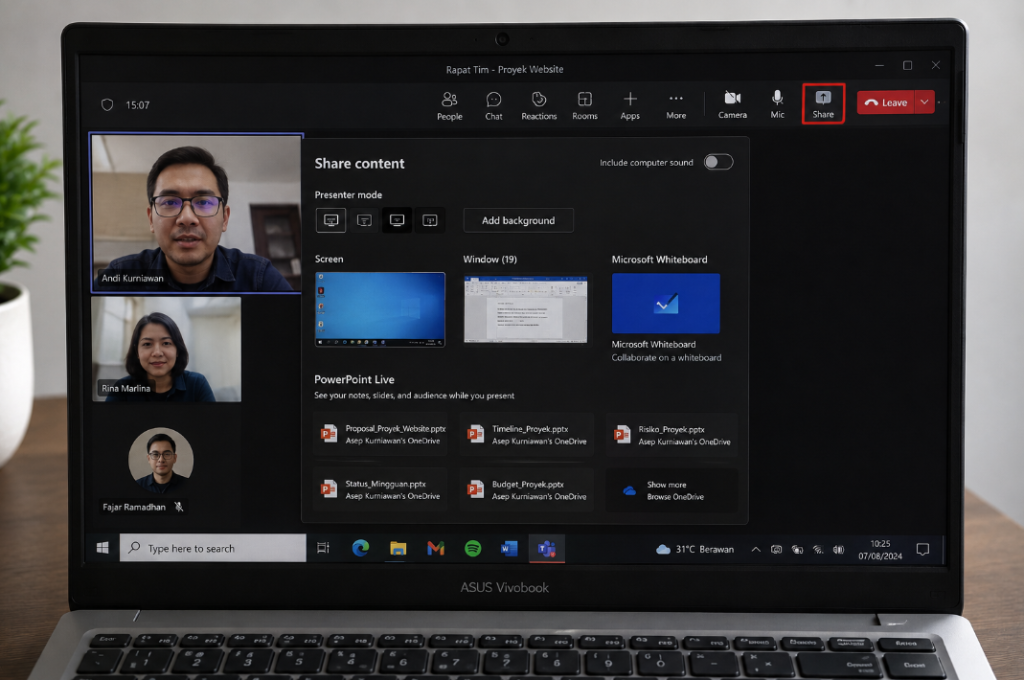
Task: Select Andi Kurniawan's video tile
Action: pyautogui.click(x=197, y=213)
